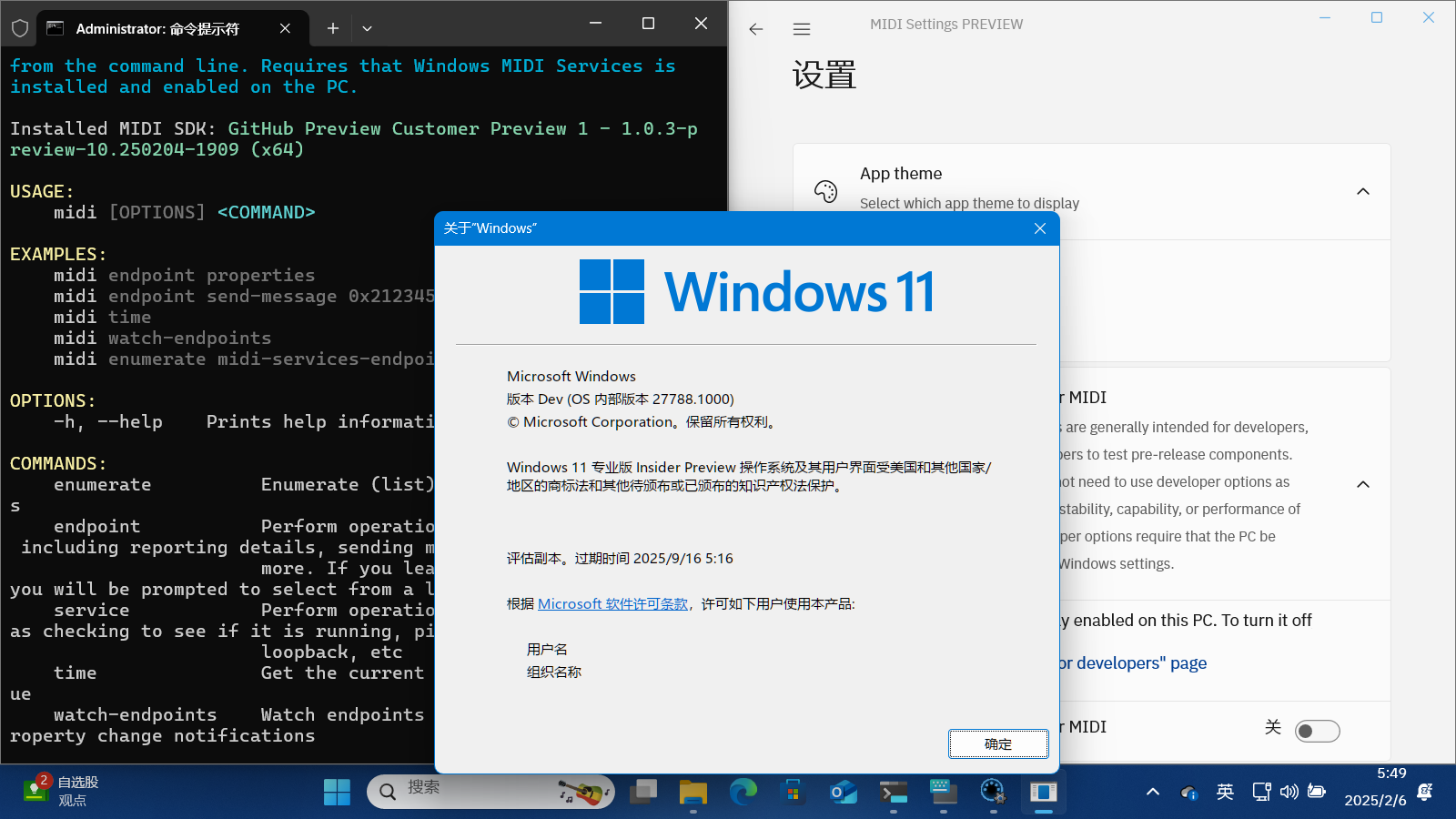The image size is (1456, 819).
Task: Open Microsoft Store from the taskbar
Action: point(794,792)
